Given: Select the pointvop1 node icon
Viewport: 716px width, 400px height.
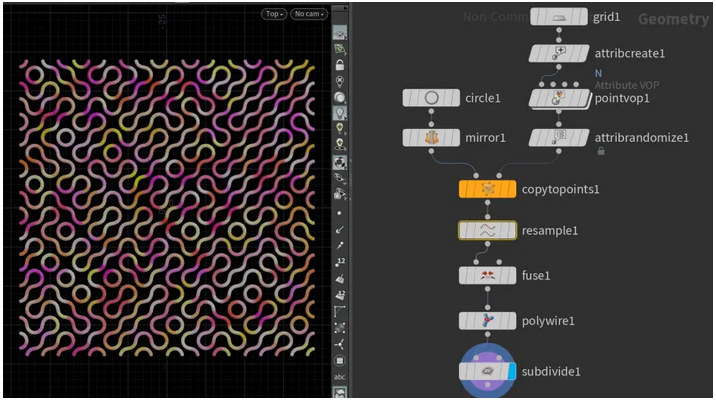Looking at the screenshot, I should coord(559,98).
